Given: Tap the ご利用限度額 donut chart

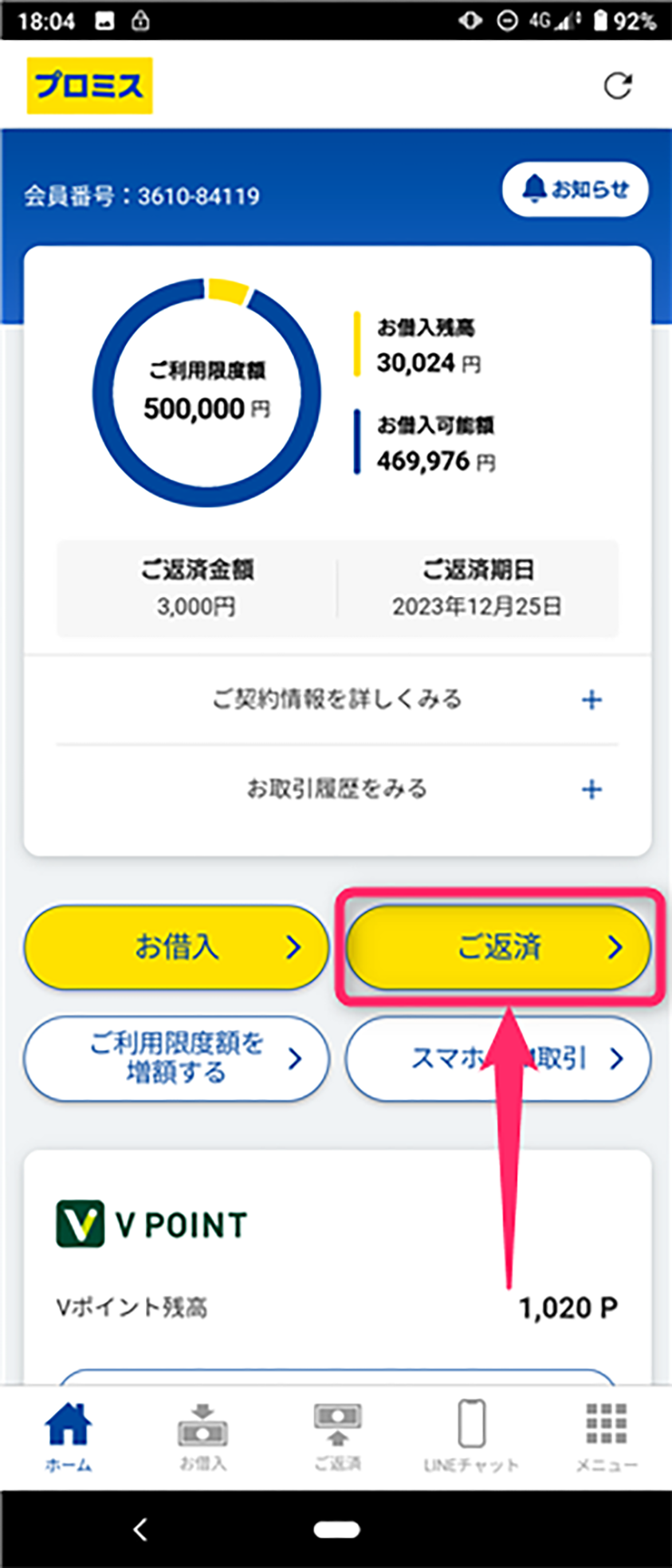Looking at the screenshot, I should point(207,392).
